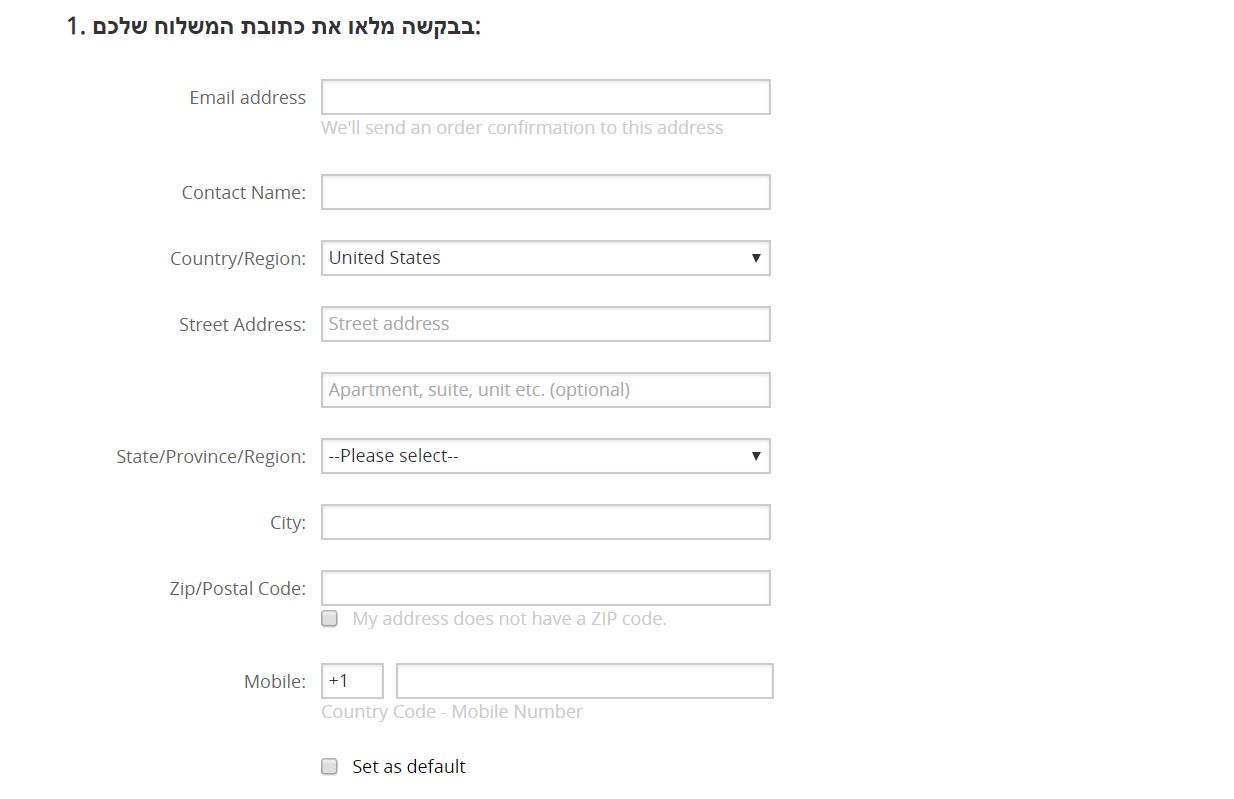
Task: Click the "State/Province/Region:" label text
Action: coord(211,457)
